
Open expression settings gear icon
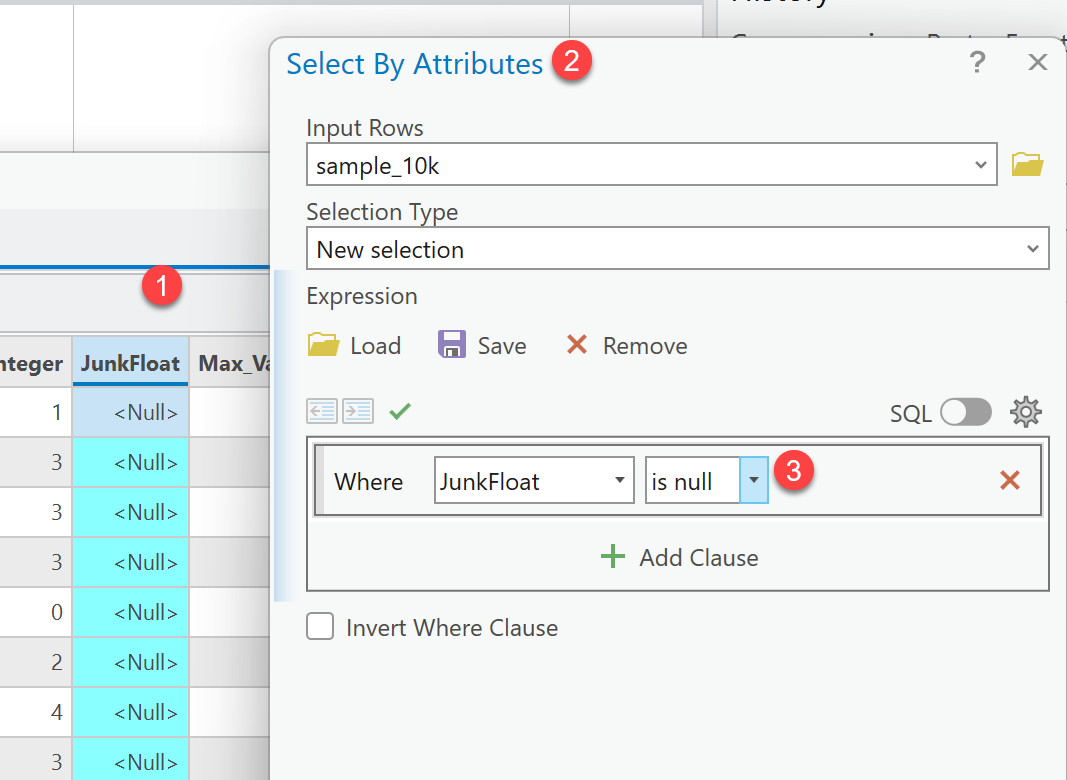1026,412
